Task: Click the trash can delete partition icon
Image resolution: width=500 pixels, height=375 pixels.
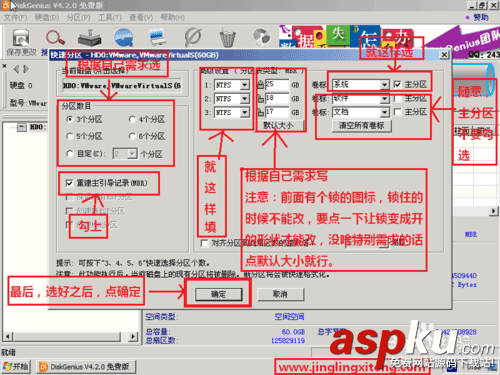Action: click(228, 38)
